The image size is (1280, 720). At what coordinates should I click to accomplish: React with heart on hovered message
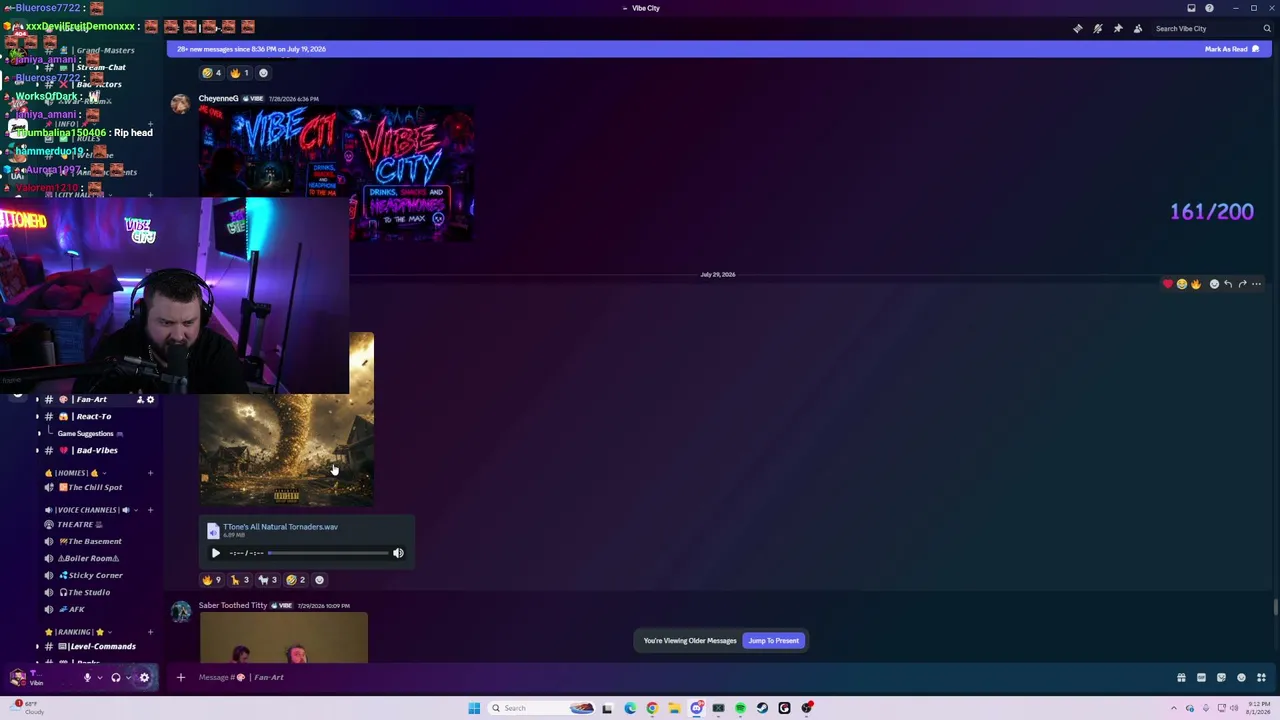click(1167, 284)
